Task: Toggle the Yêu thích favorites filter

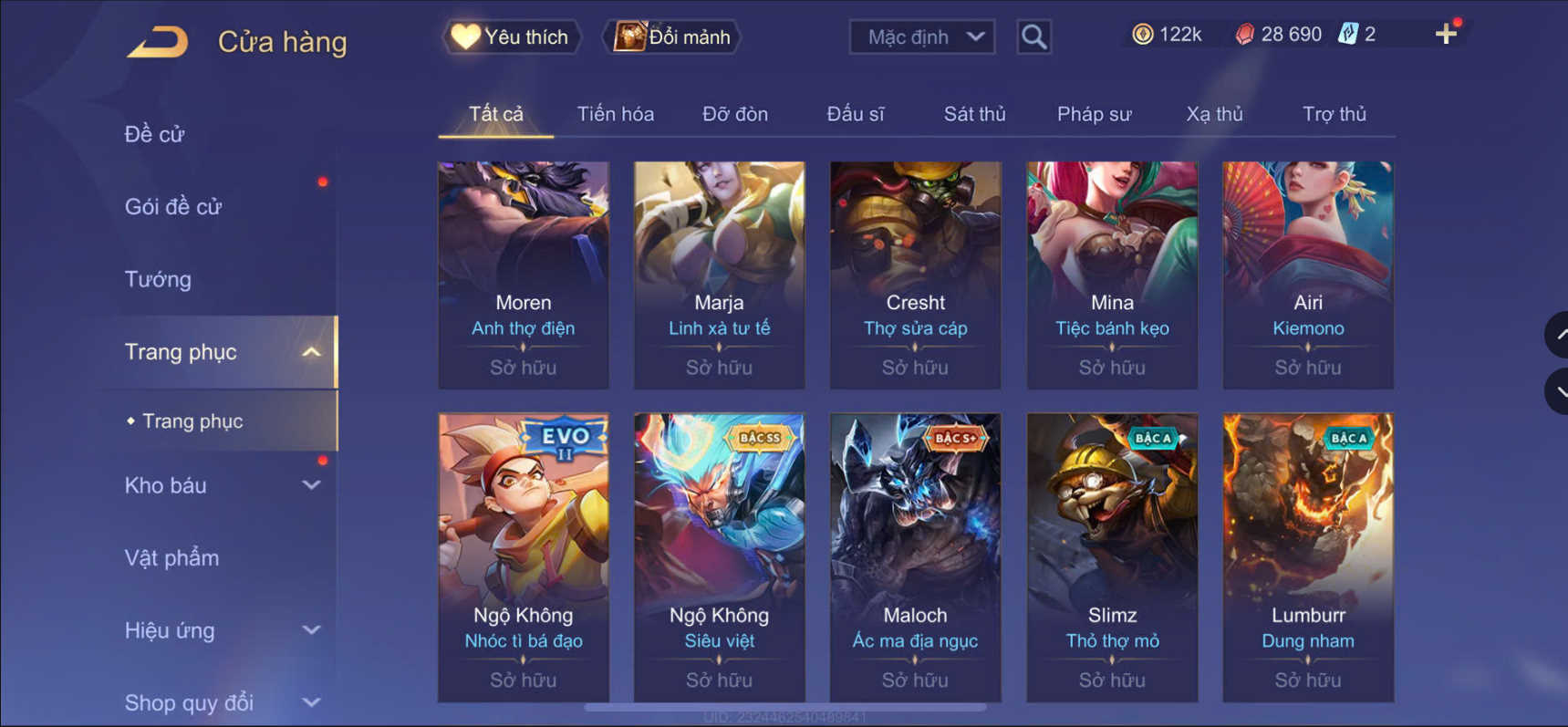Action: [512, 37]
